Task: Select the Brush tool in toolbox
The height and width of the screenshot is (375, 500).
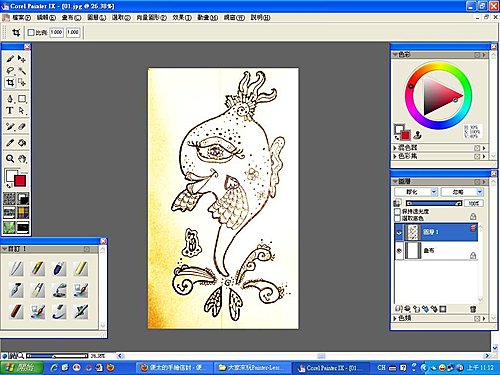Action: coord(10,59)
